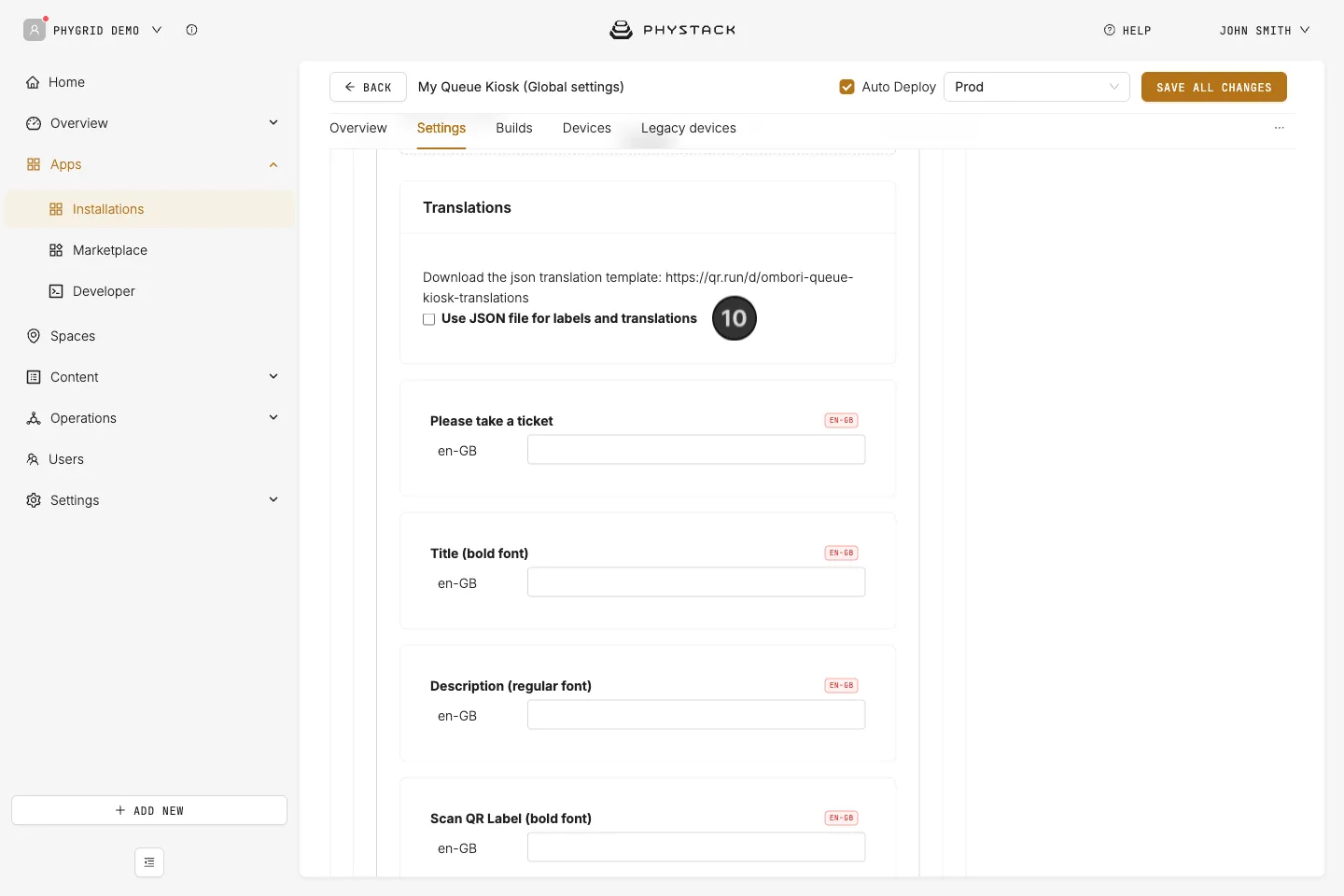Click the Phystack logo
The height and width of the screenshot is (896, 1344).
(673, 30)
